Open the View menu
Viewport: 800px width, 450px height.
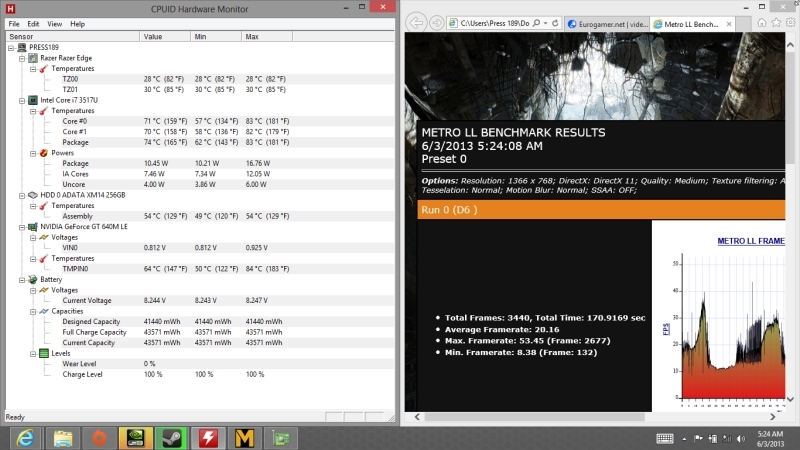coord(55,24)
